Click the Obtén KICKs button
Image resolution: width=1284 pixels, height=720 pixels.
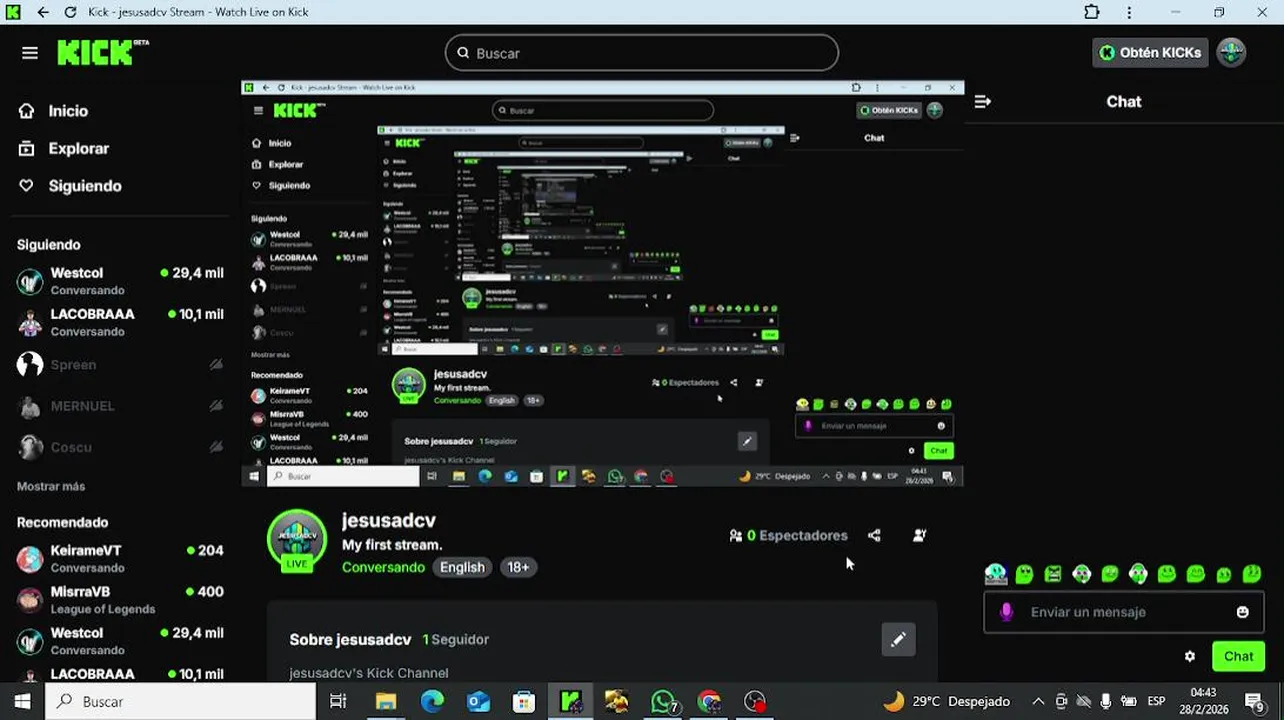1150,53
